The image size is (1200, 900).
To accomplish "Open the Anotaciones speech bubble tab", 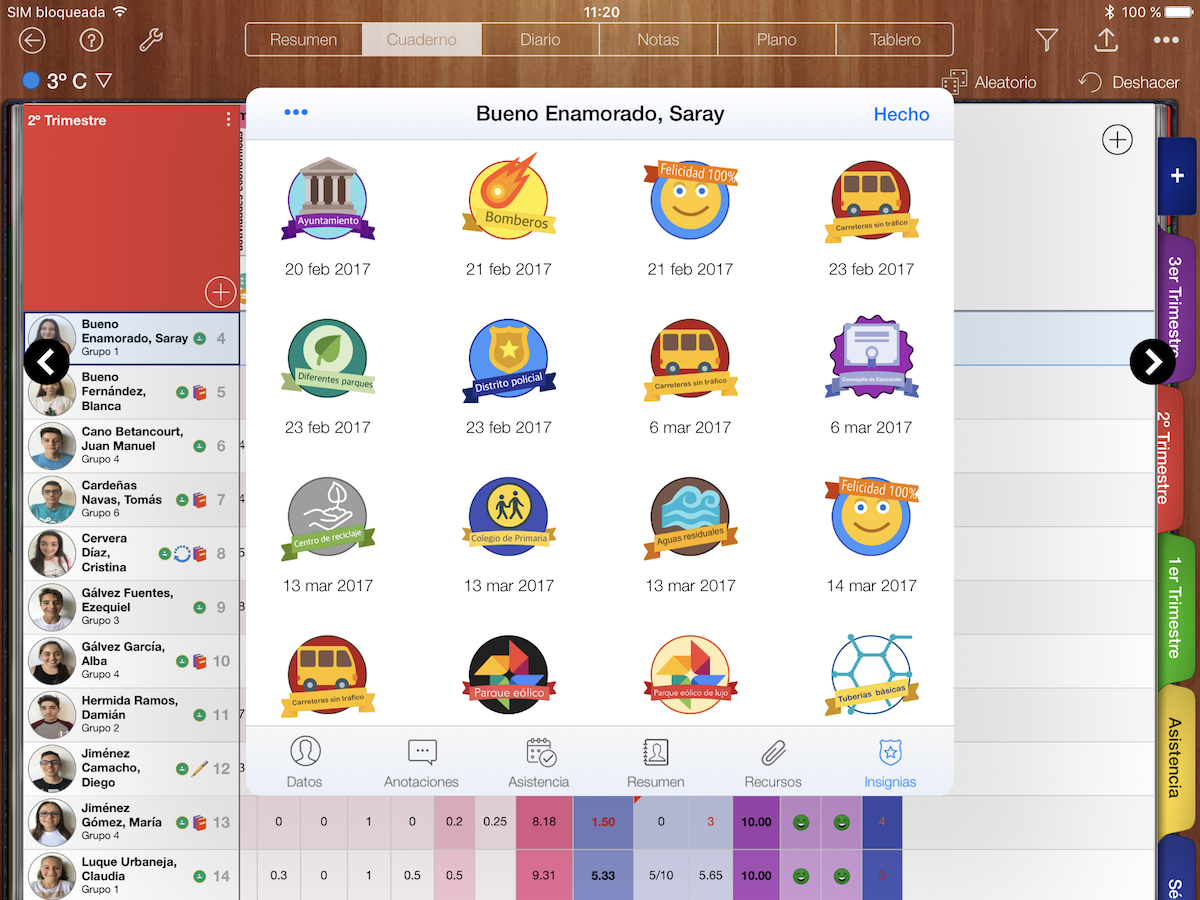I will point(421,753).
